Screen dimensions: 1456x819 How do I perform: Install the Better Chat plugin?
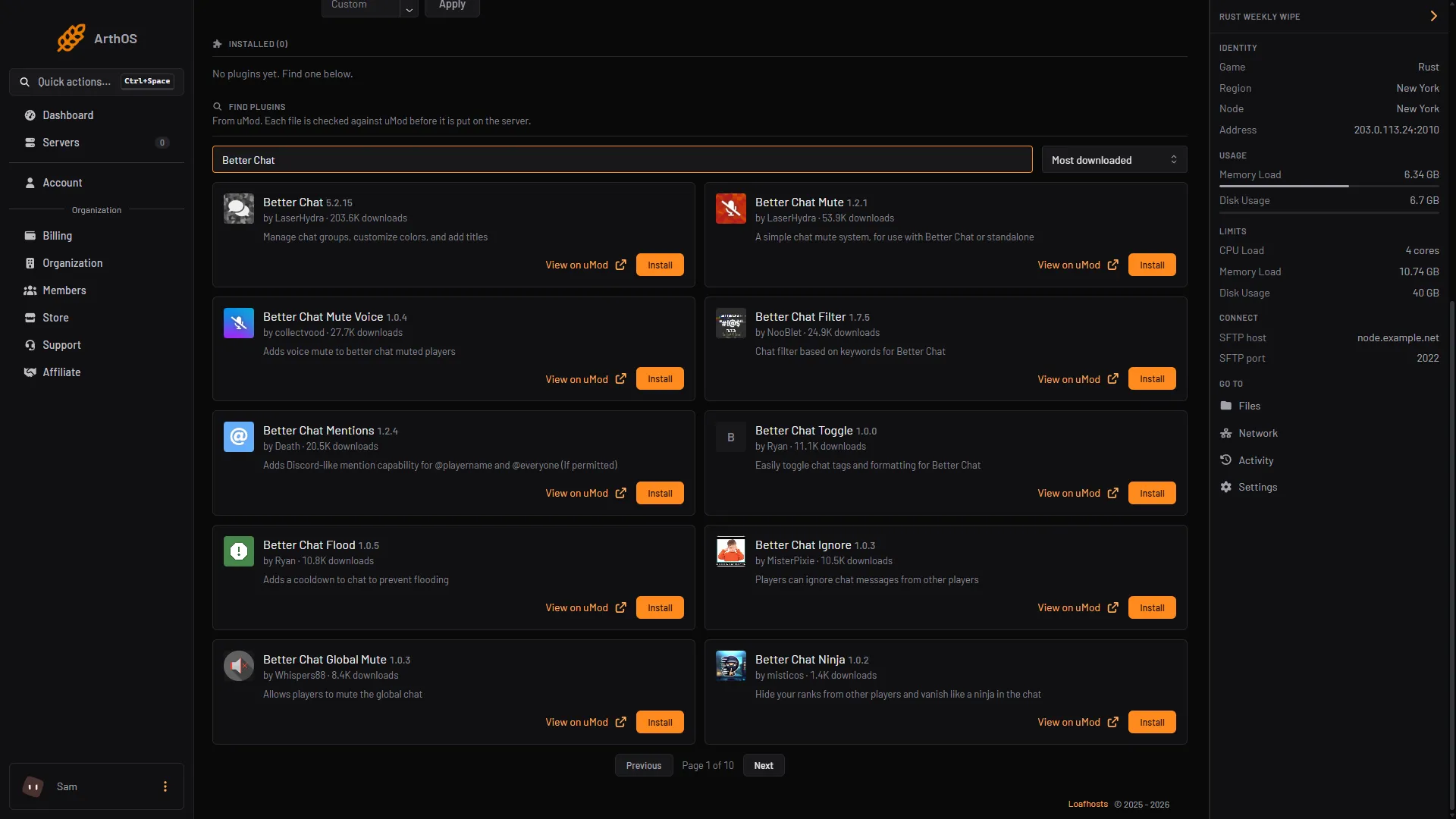(660, 265)
